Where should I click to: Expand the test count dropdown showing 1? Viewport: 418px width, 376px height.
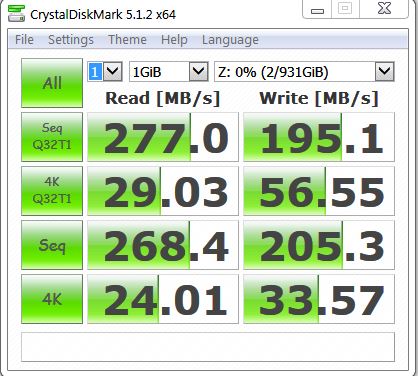pyautogui.click(x=112, y=71)
